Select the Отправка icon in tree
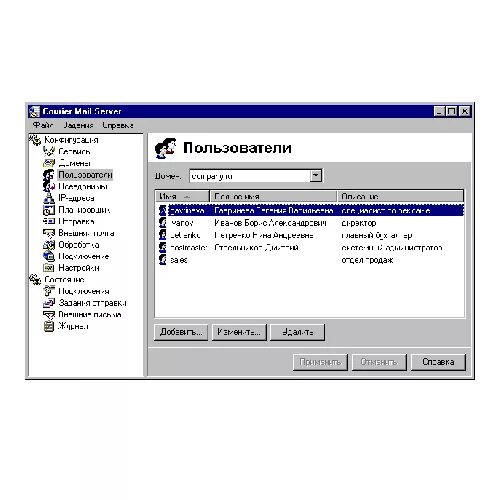This screenshot has width=500, height=500. 49,221
